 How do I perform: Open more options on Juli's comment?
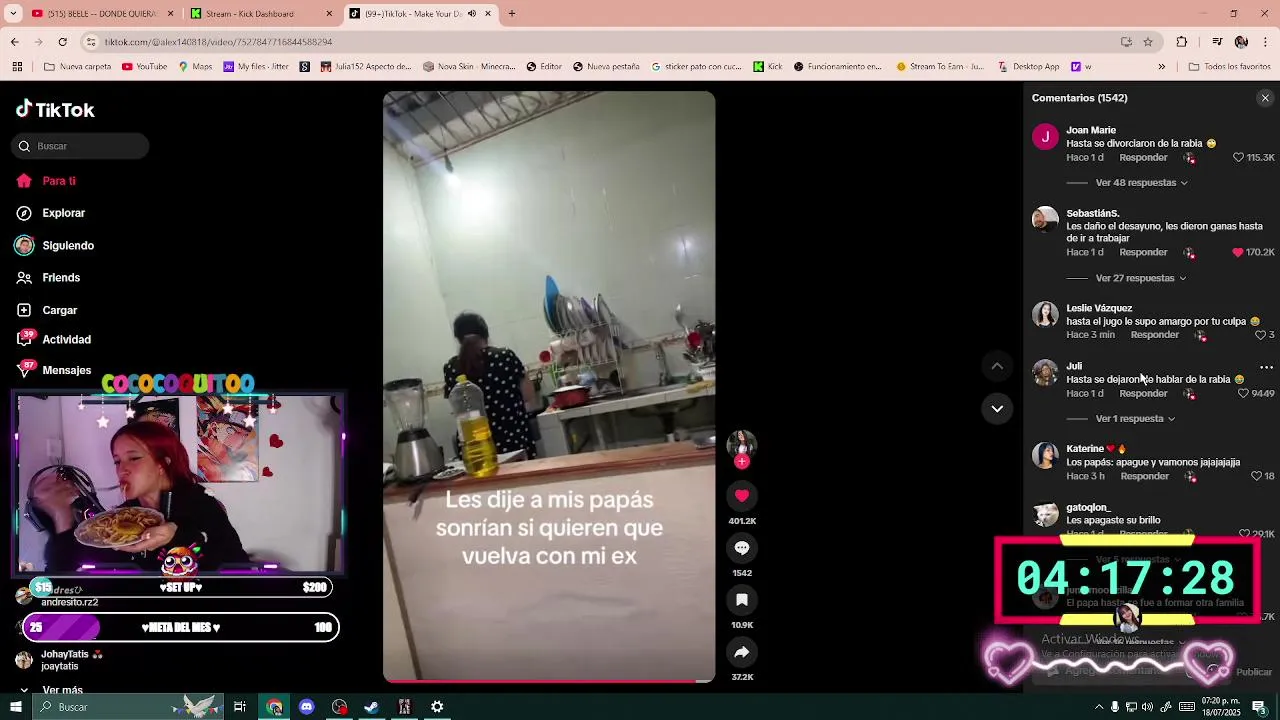pyautogui.click(x=1266, y=367)
